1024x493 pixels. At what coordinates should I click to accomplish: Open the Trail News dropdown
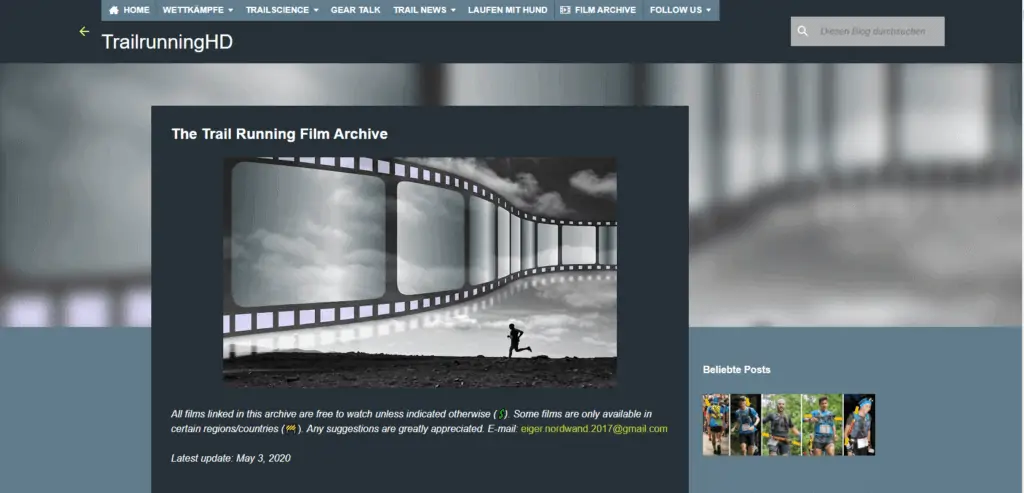click(424, 10)
